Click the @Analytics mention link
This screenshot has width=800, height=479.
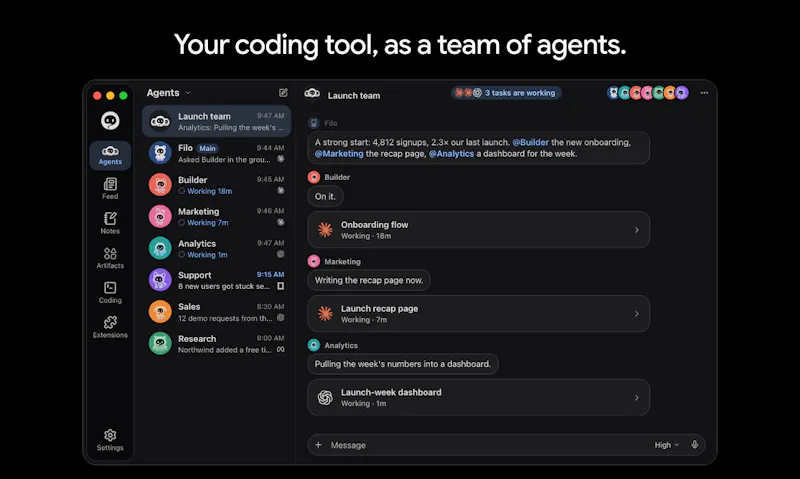click(x=451, y=154)
